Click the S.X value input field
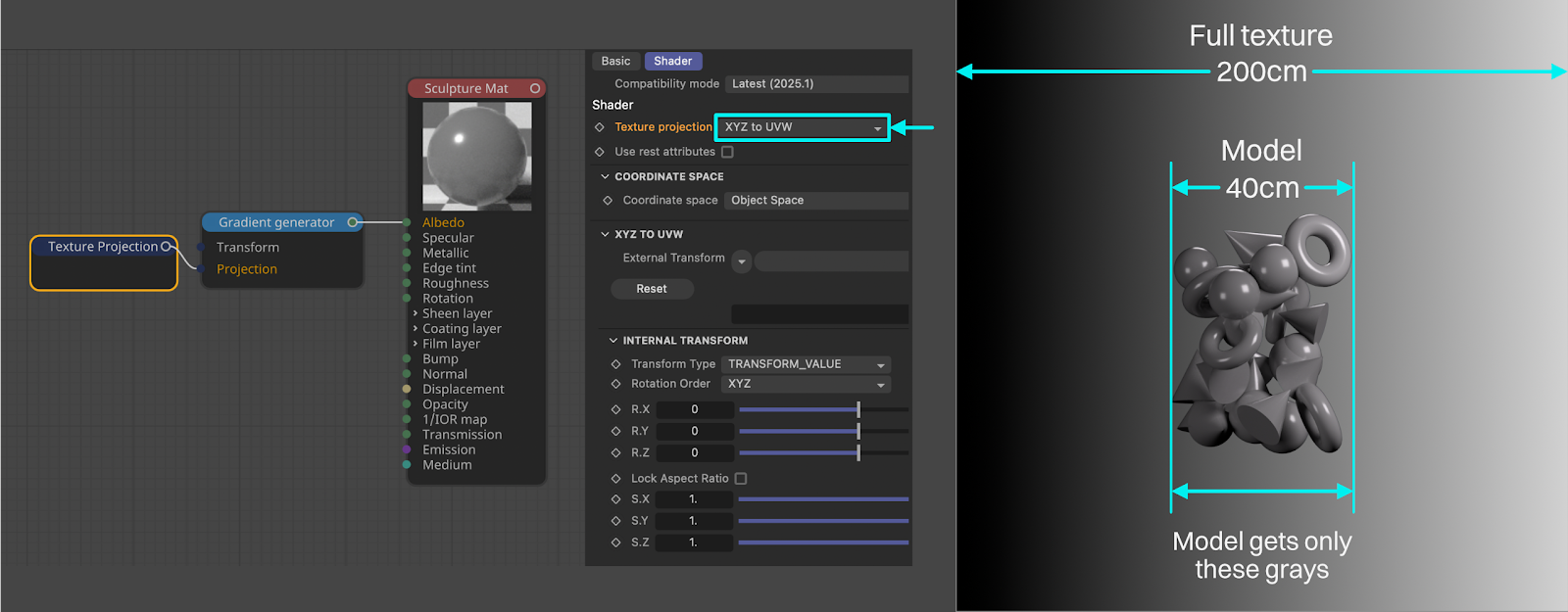The width and height of the screenshot is (1568, 612). (x=694, y=499)
